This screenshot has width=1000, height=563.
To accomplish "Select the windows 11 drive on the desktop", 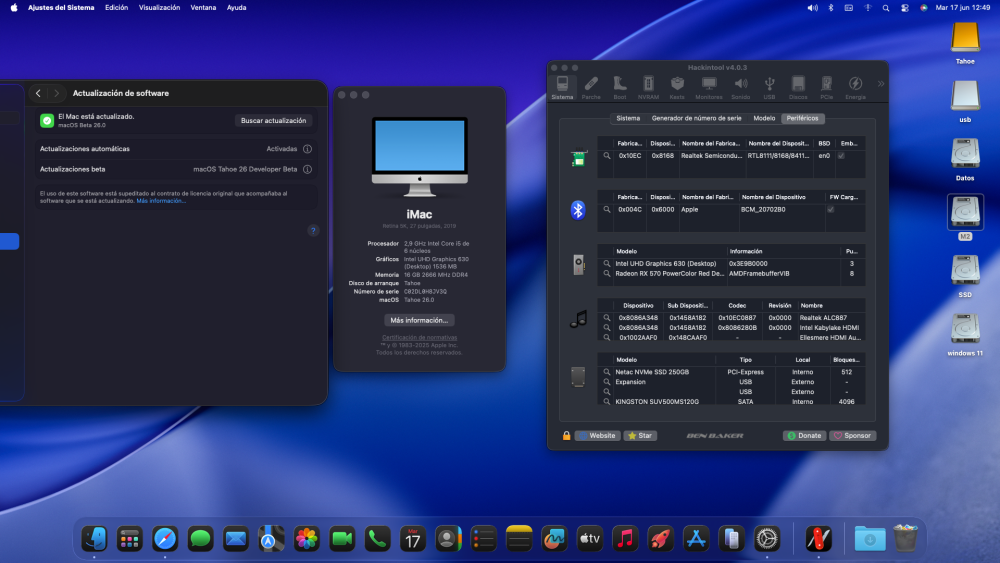I will click(965, 335).
